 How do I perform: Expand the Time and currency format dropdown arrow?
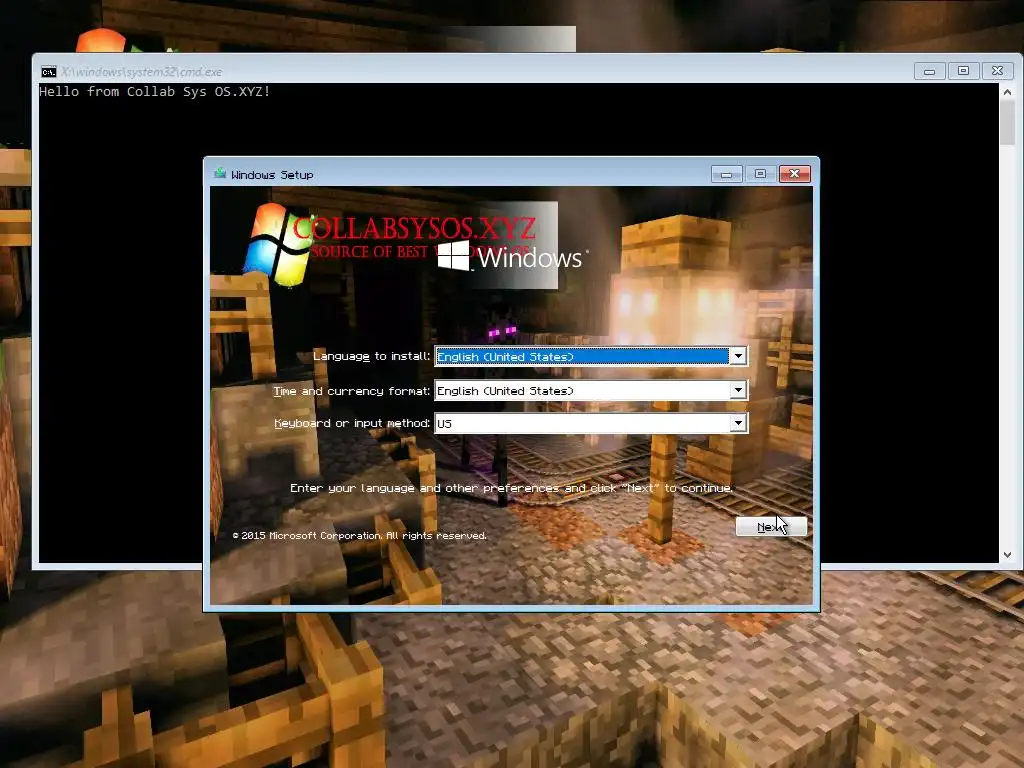(738, 391)
